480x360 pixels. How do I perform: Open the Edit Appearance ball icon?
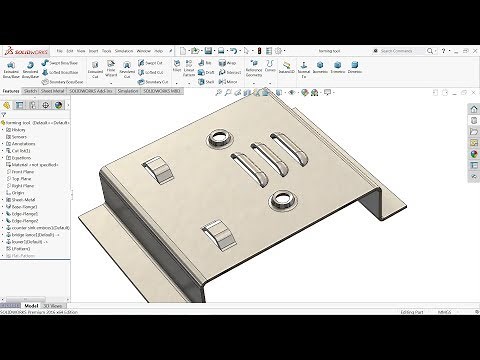[x=304, y=93]
